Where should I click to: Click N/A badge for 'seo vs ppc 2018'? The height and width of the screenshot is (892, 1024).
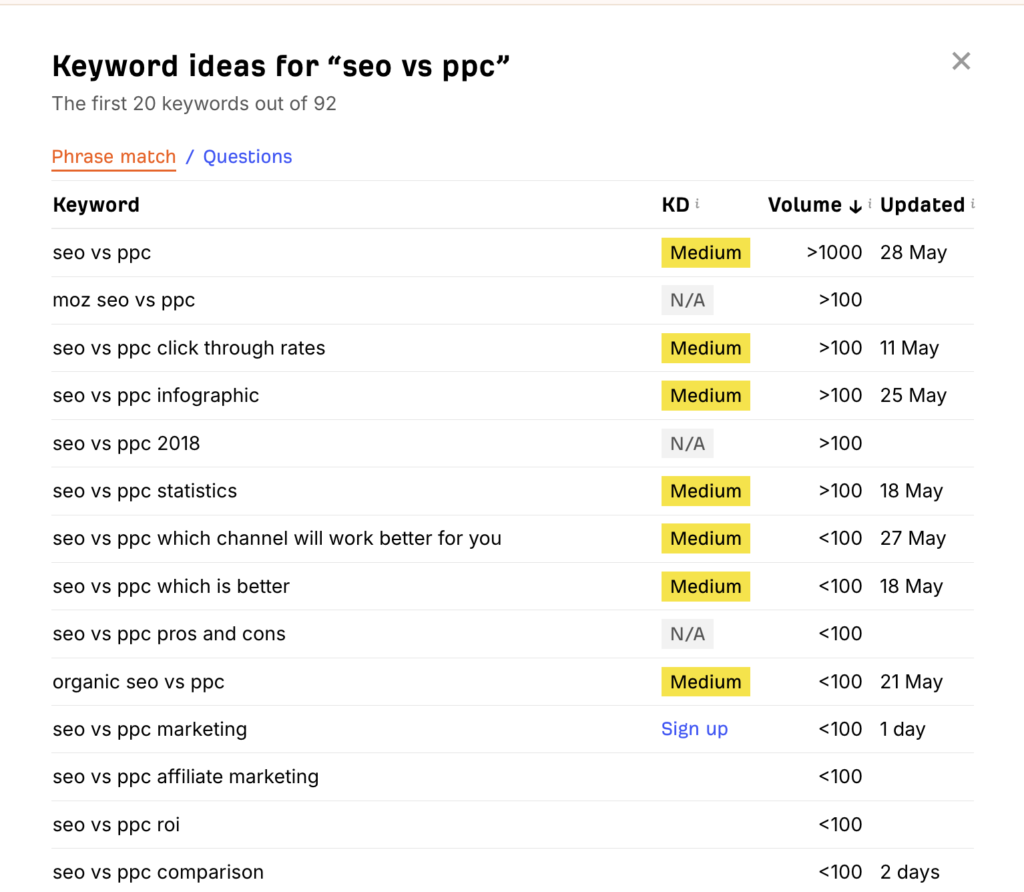click(x=687, y=443)
